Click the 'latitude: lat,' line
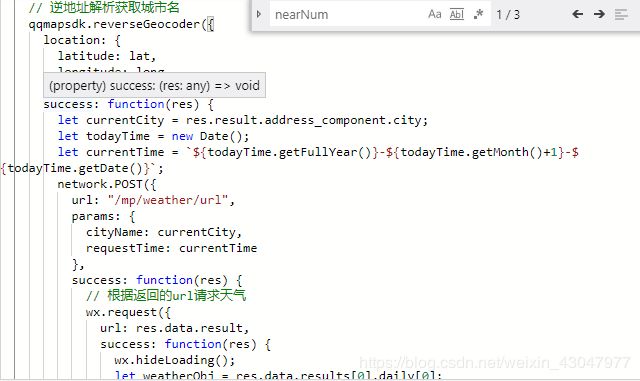Viewport: 640px width, 381px height. point(107,56)
